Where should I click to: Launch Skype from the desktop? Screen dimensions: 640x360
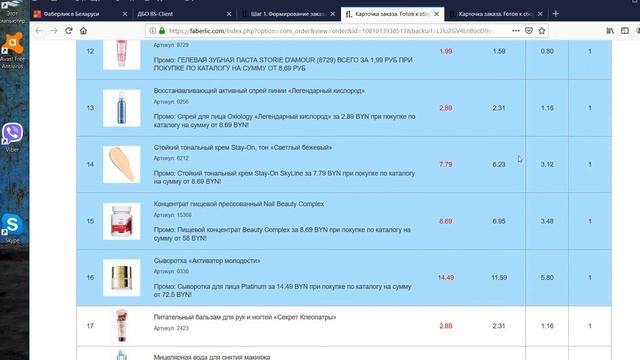tap(12, 229)
